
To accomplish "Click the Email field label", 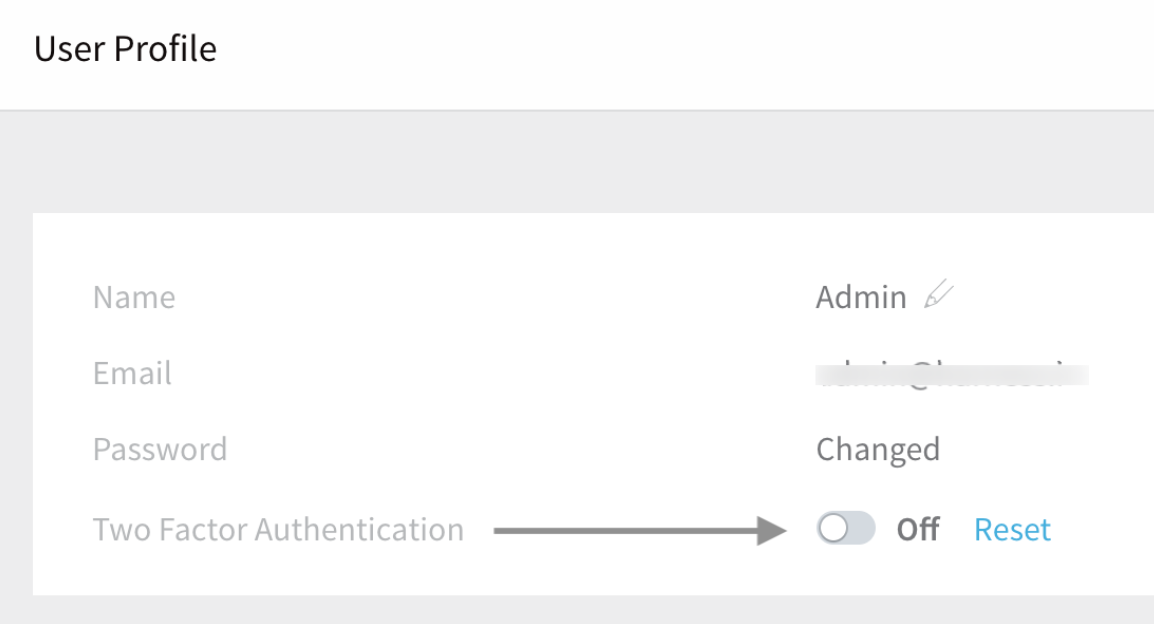I will [132, 373].
